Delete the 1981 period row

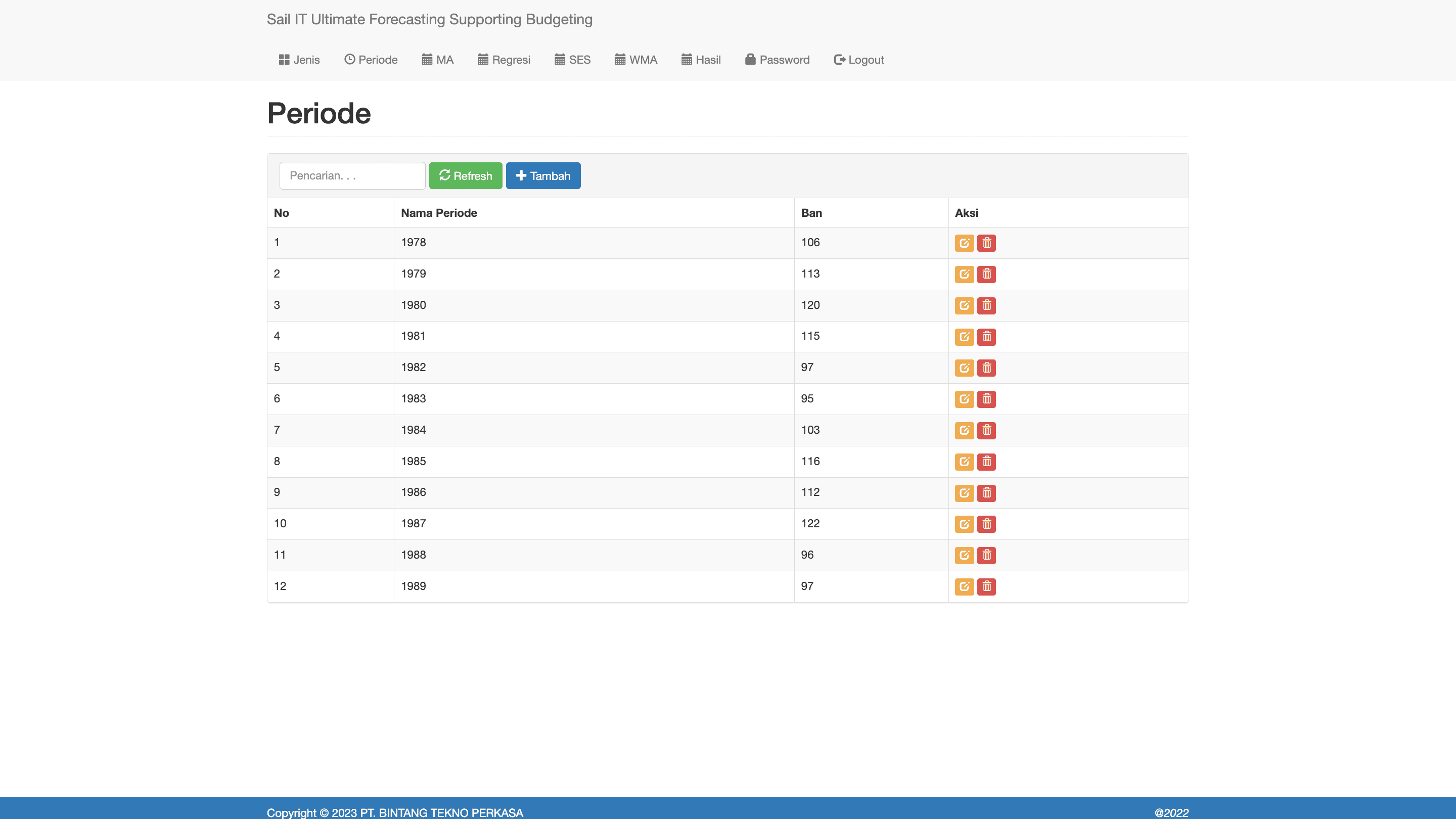point(986,337)
